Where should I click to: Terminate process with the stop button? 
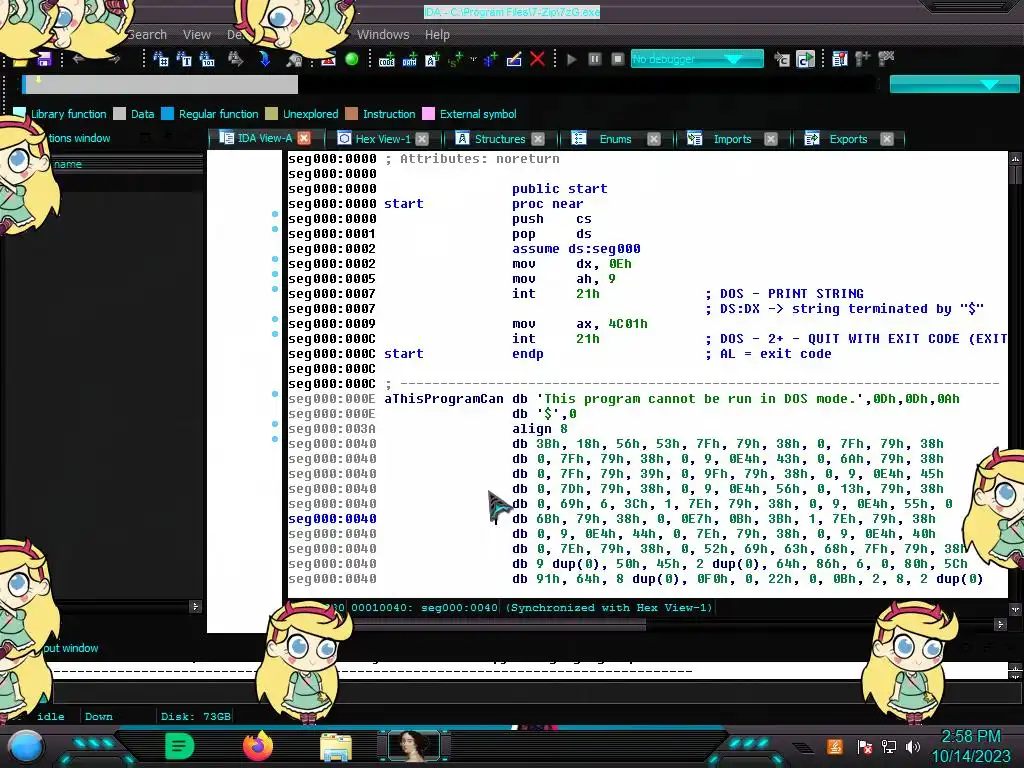[618, 59]
